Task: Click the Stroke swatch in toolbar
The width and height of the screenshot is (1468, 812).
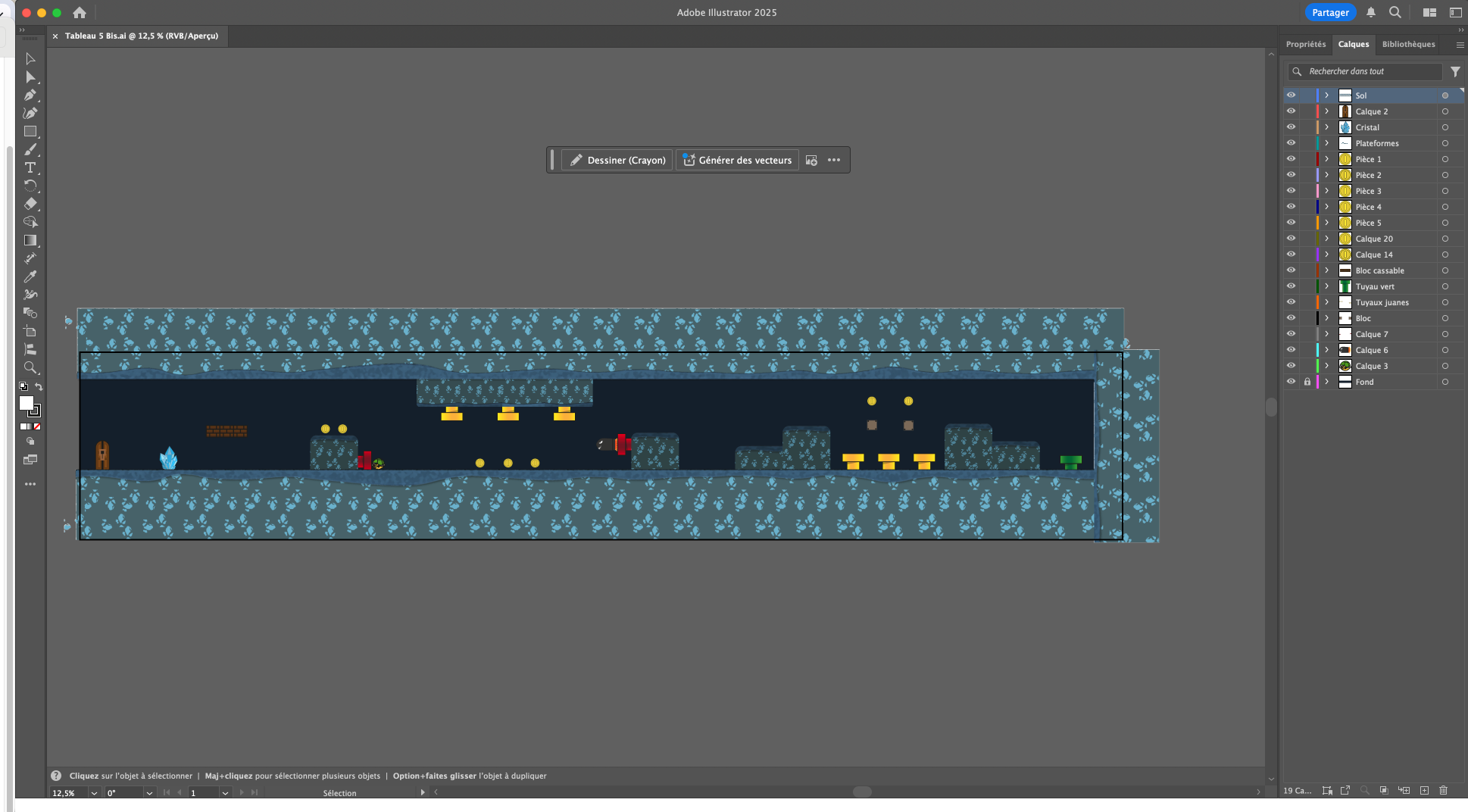Action: (35, 411)
